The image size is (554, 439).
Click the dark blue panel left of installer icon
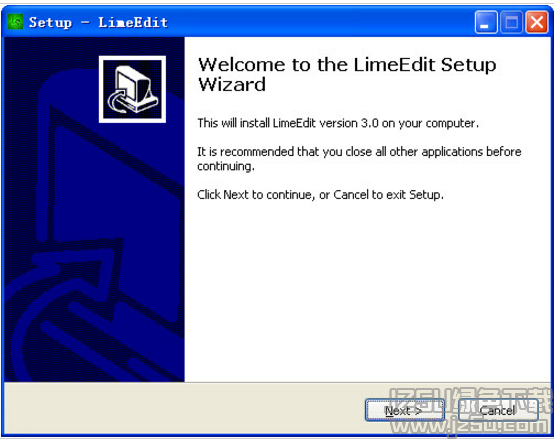tap(51, 89)
